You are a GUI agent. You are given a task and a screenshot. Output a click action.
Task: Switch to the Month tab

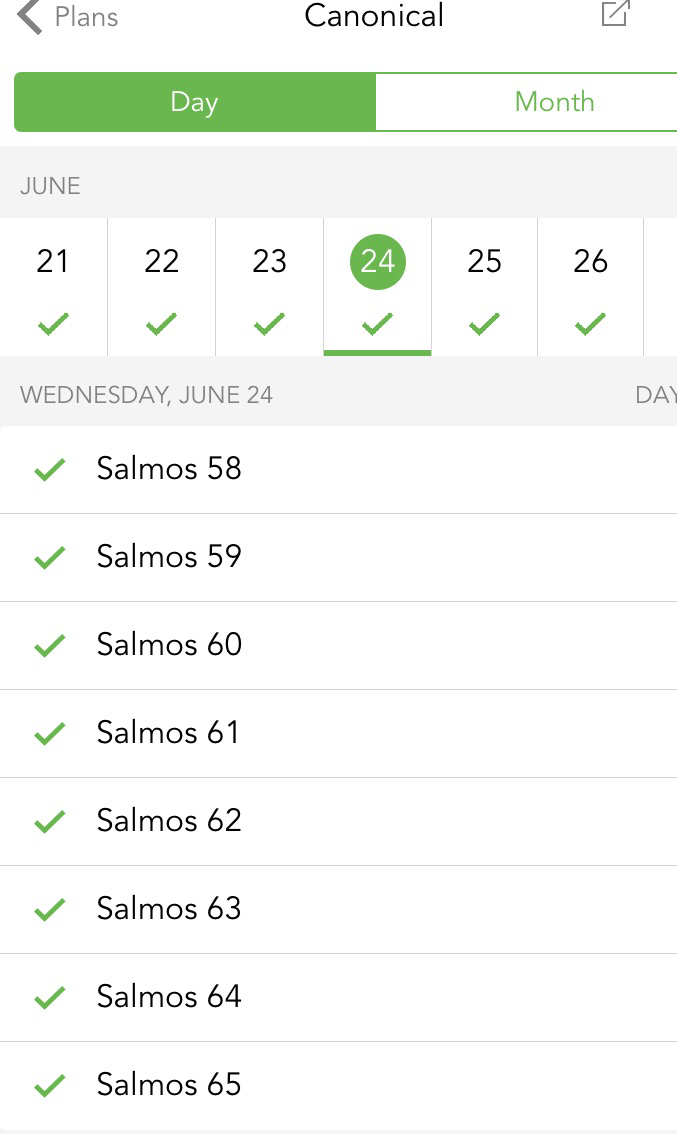pyautogui.click(x=554, y=102)
